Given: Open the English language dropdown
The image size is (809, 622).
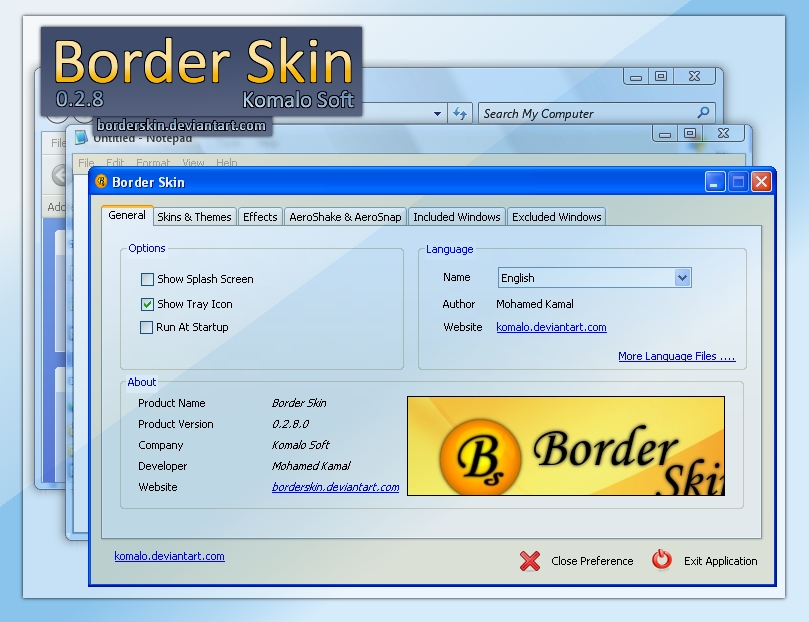Looking at the screenshot, I should (681, 278).
